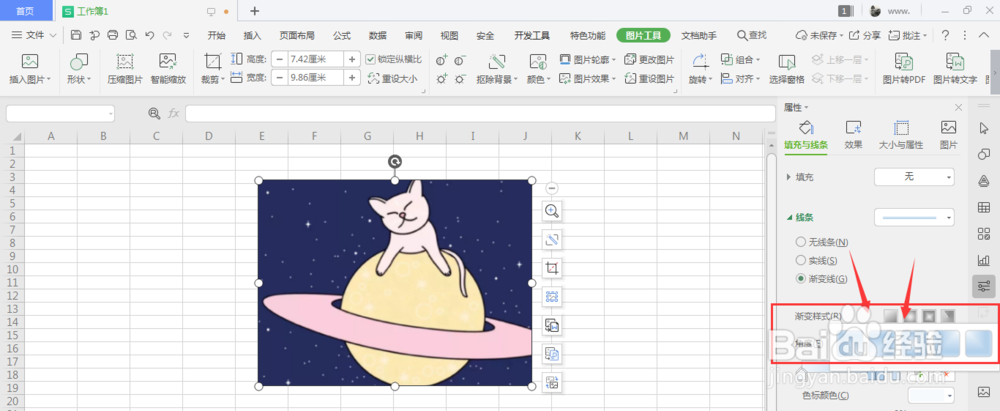This screenshot has height=411, width=1000.
Task: Click the select tool arrow in right sidebar
Action: 983,128
